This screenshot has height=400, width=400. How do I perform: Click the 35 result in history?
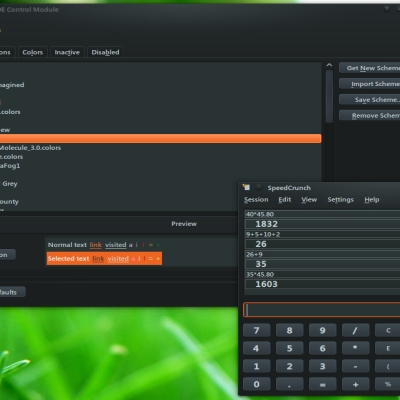(x=261, y=264)
